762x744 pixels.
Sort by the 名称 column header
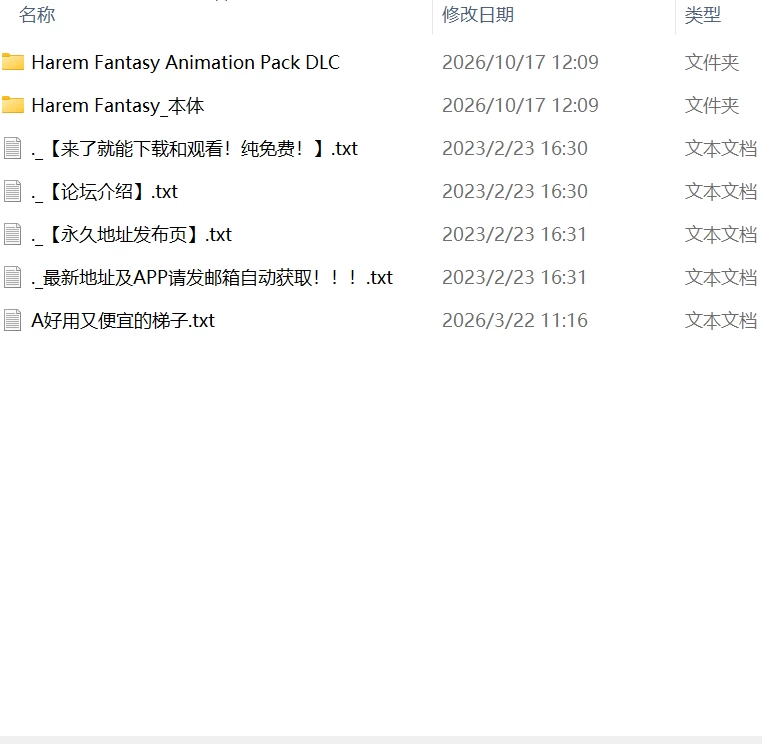[37, 15]
